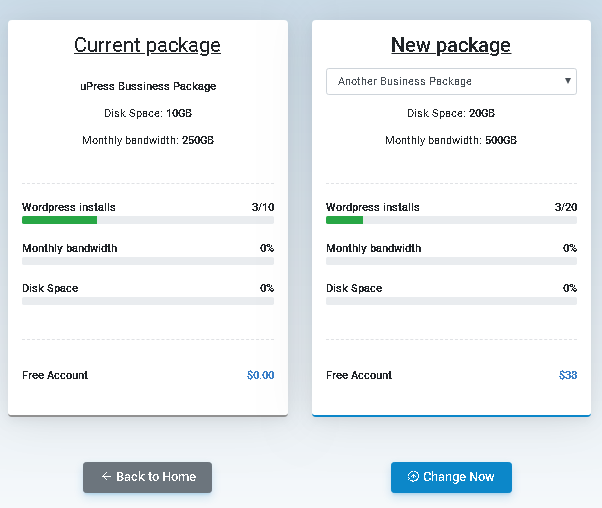Click the uPress Bussiness Package text
The width and height of the screenshot is (602, 508).
148,86
